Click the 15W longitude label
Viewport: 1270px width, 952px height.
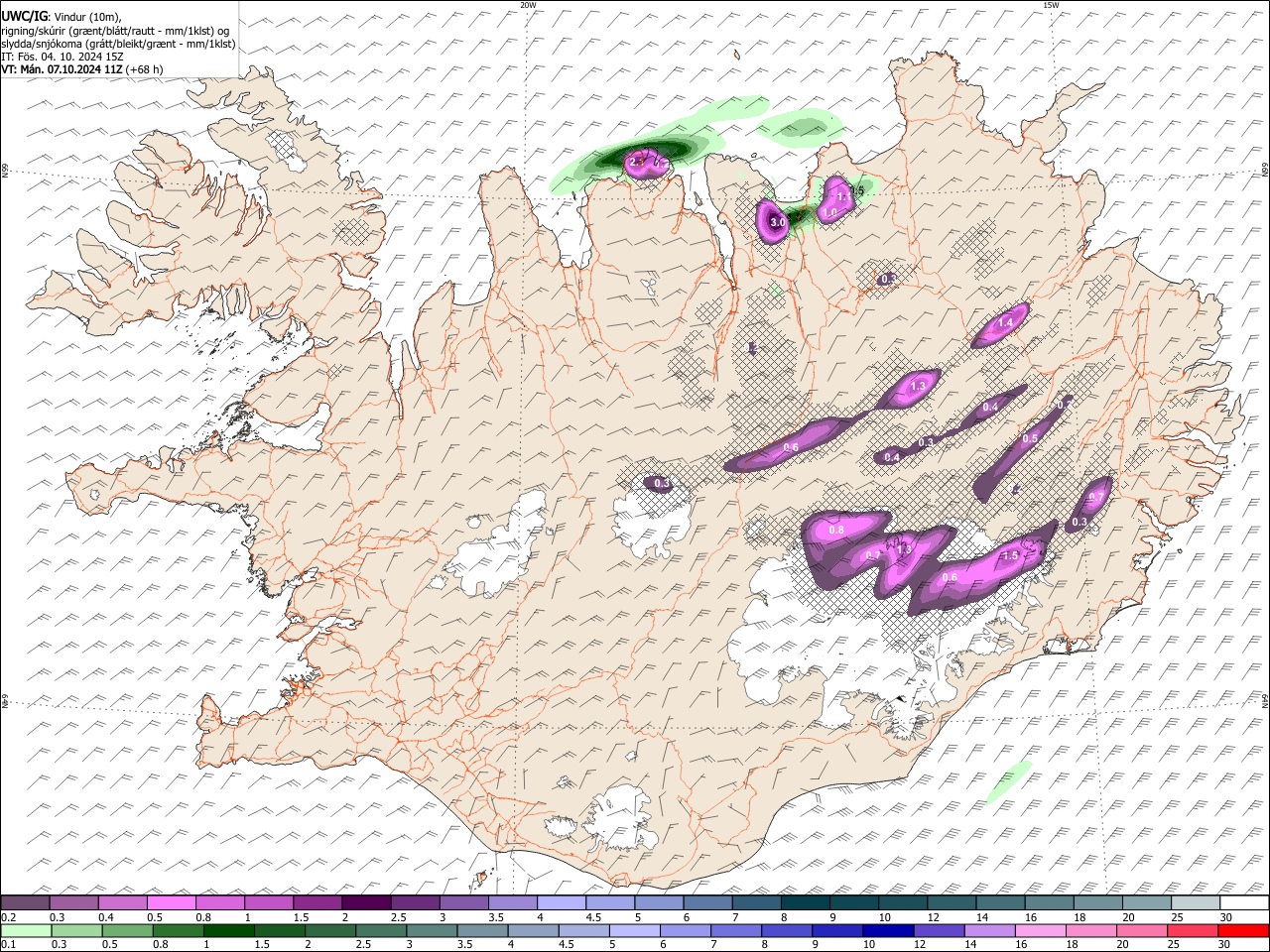point(1051,5)
